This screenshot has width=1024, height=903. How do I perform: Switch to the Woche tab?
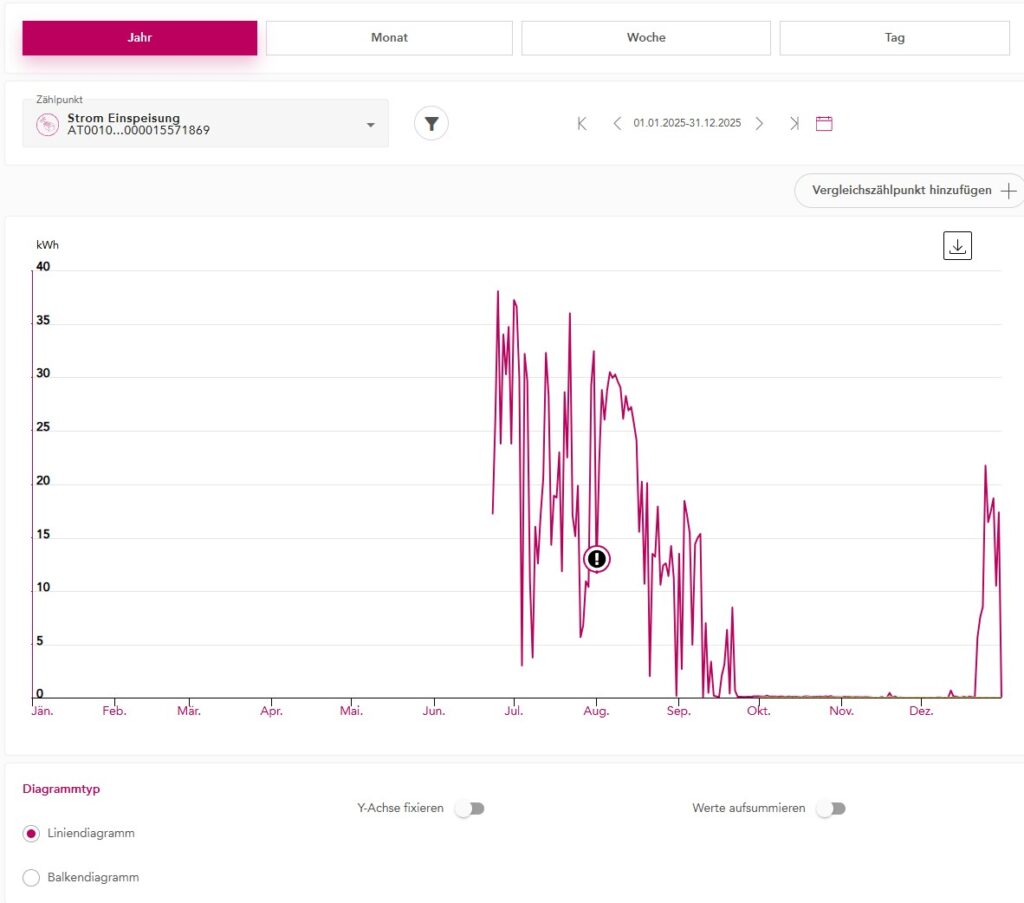click(x=646, y=38)
